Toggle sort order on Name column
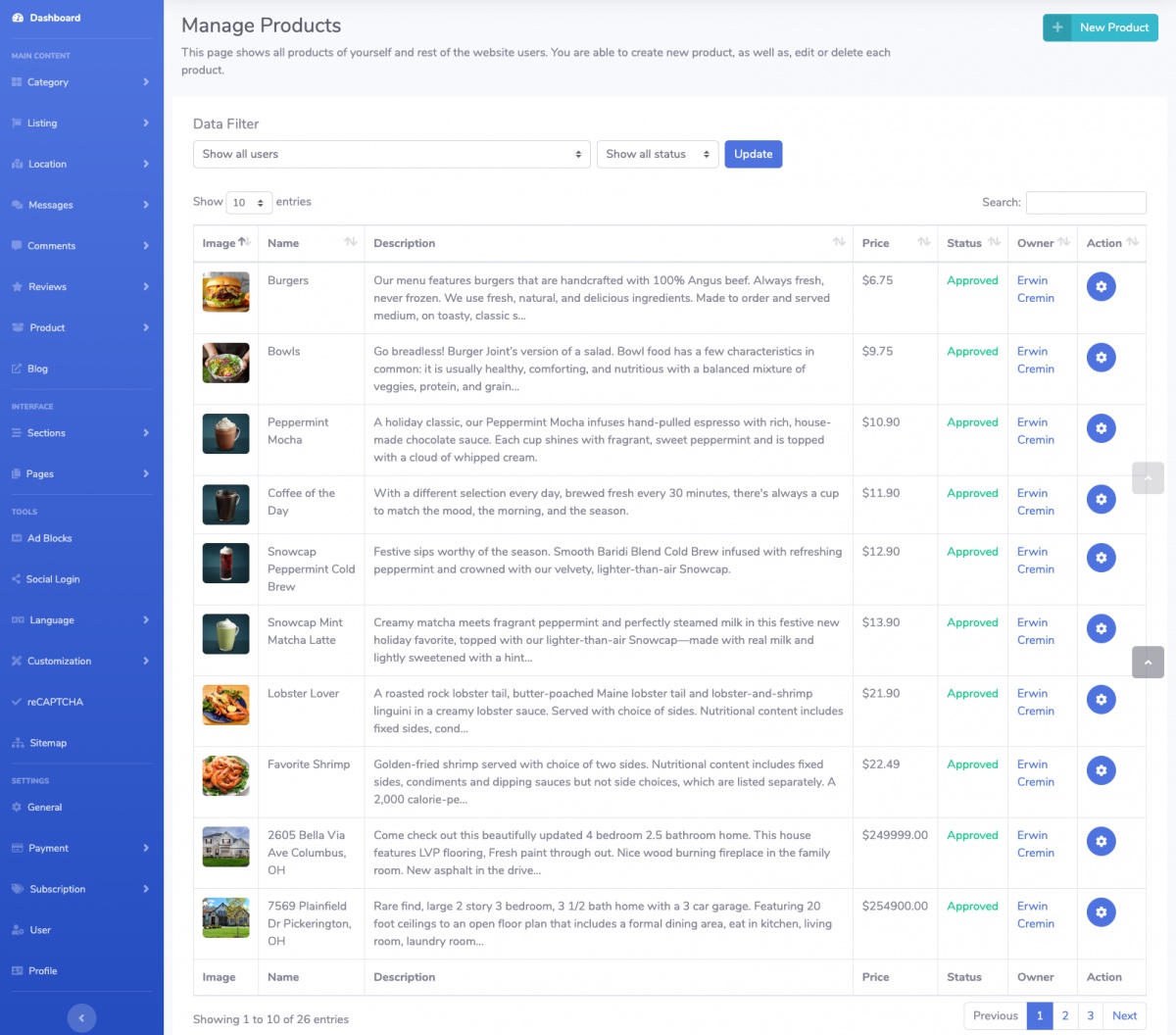 350,242
